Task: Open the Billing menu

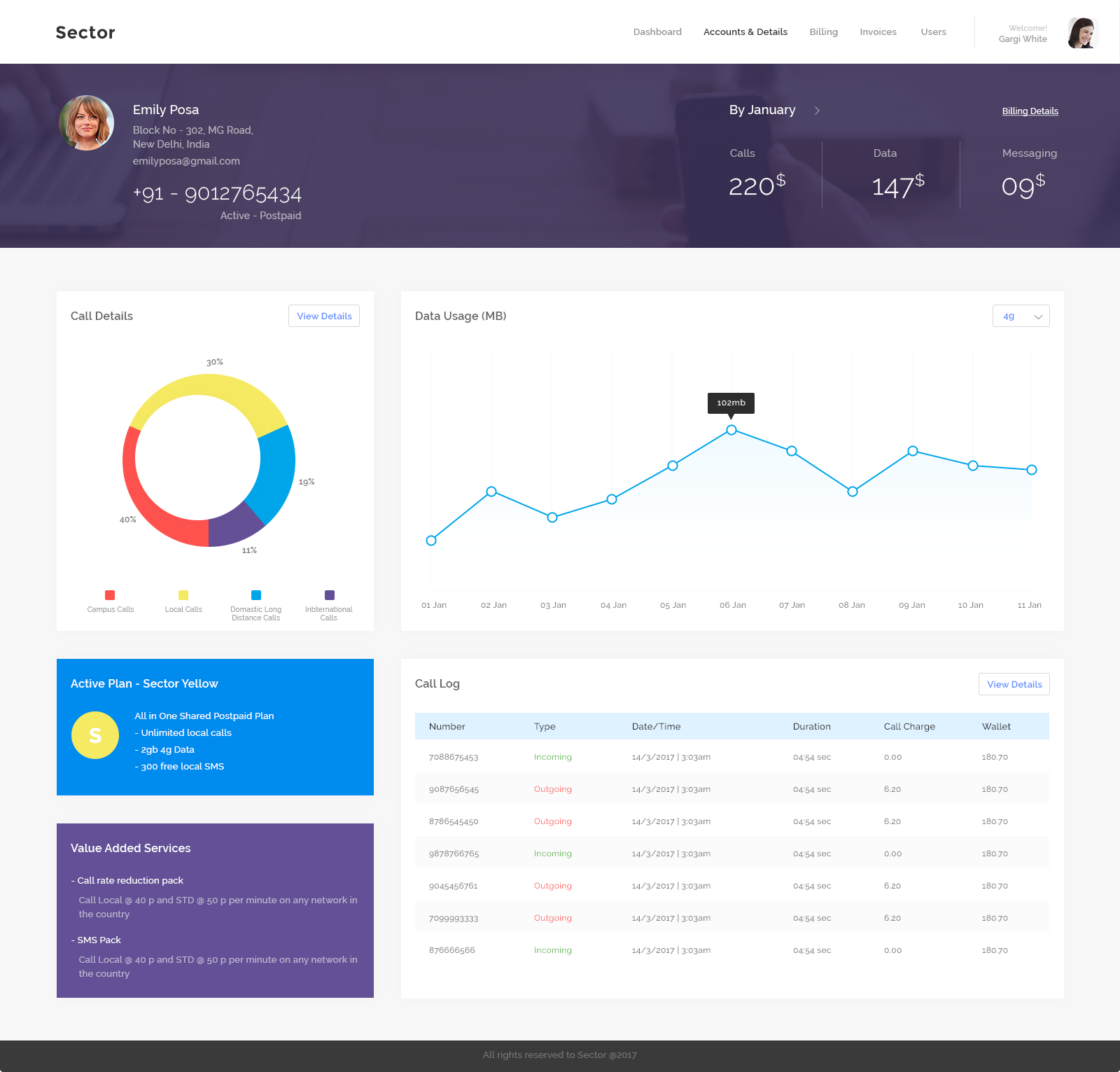Action: [x=824, y=32]
